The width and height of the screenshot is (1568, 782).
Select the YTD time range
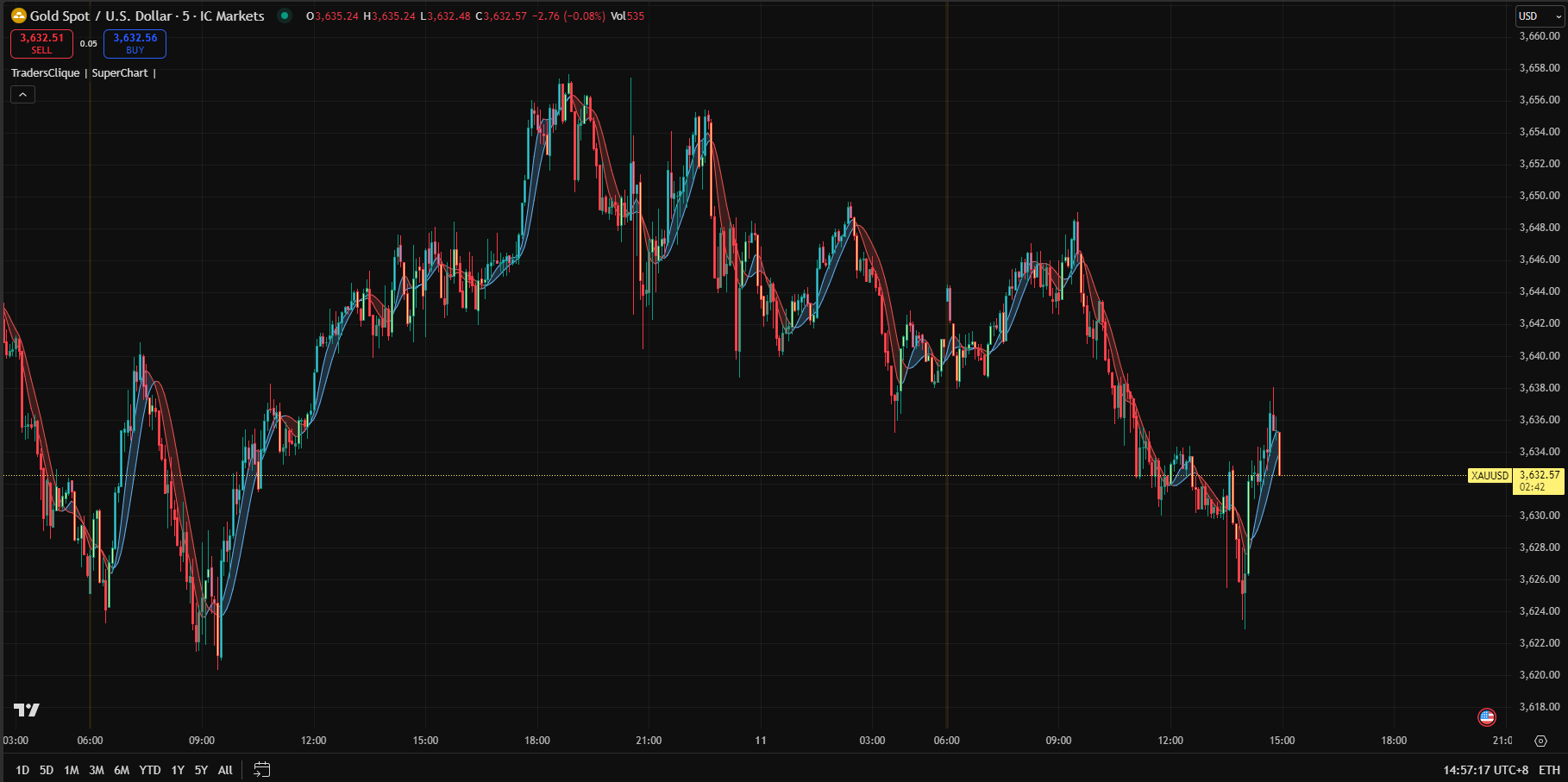coord(150,770)
